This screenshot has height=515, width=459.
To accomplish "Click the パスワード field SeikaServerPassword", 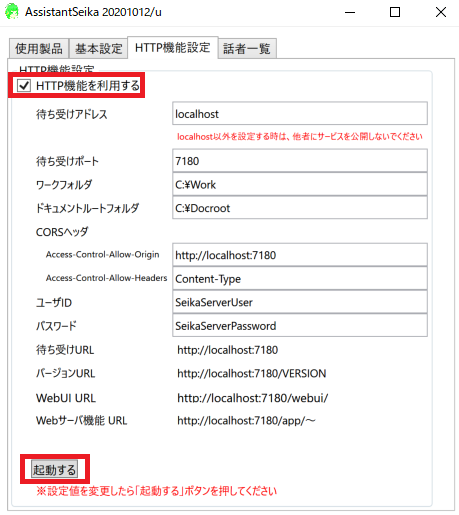I will pyautogui.click(x=300, y=325).
